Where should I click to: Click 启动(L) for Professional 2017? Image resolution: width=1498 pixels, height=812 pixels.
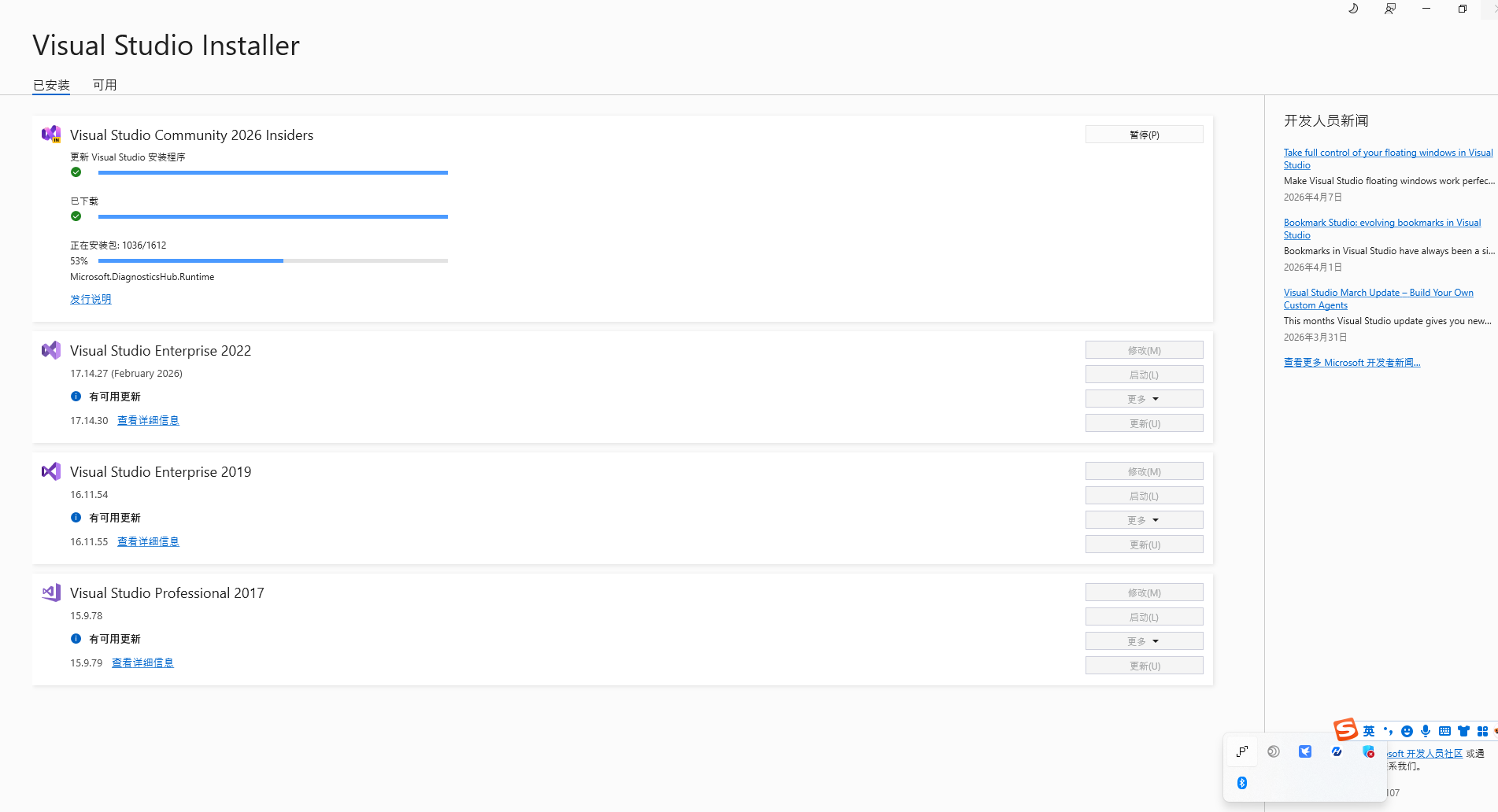tap(1144, 617)
